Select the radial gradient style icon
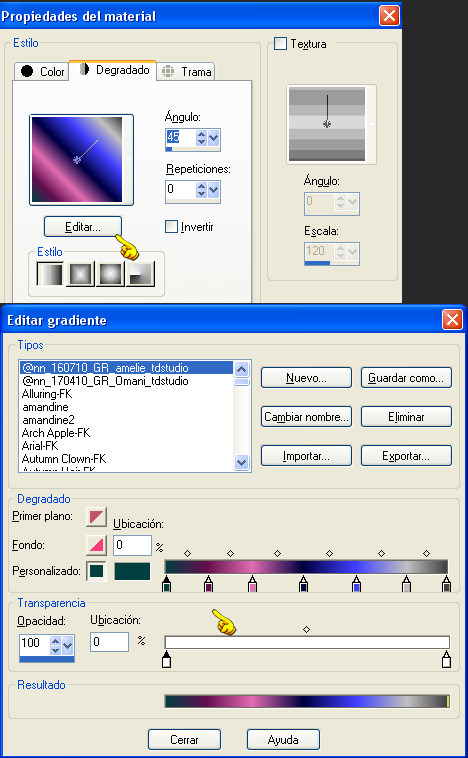The height and width of the screenshot is (758, 468). point(141,274)
